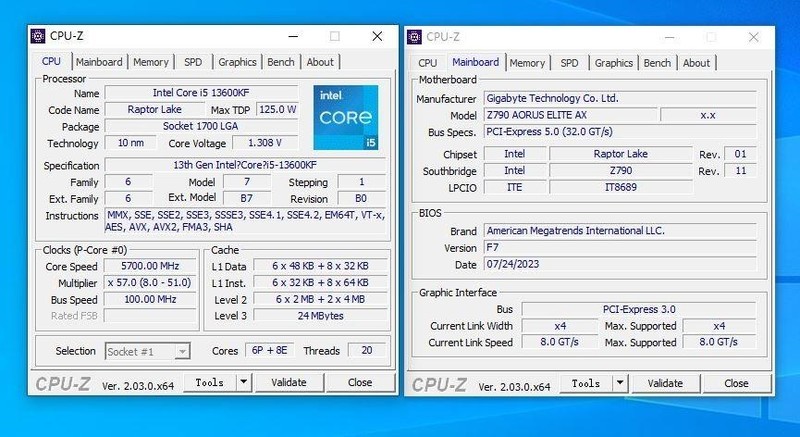Minimize the right CPU-Z window
The height and width of the screenshot is (437, 800).
669,37
